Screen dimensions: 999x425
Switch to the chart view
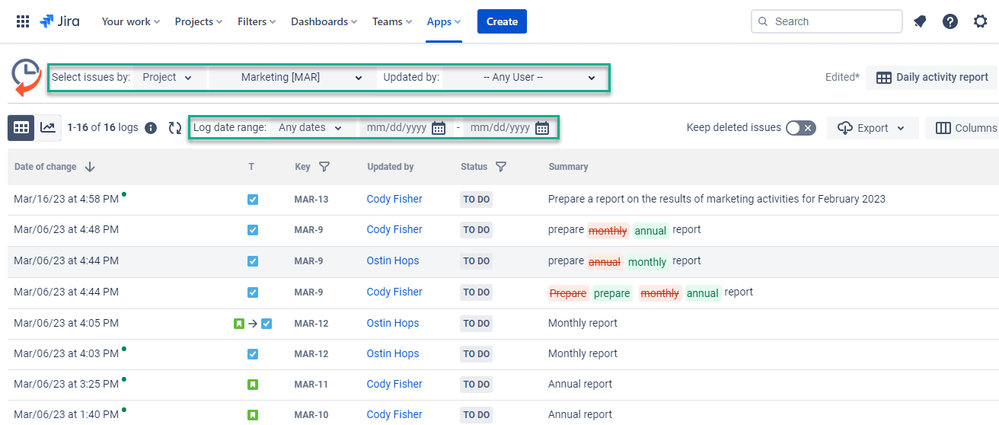tap(48, 128)
